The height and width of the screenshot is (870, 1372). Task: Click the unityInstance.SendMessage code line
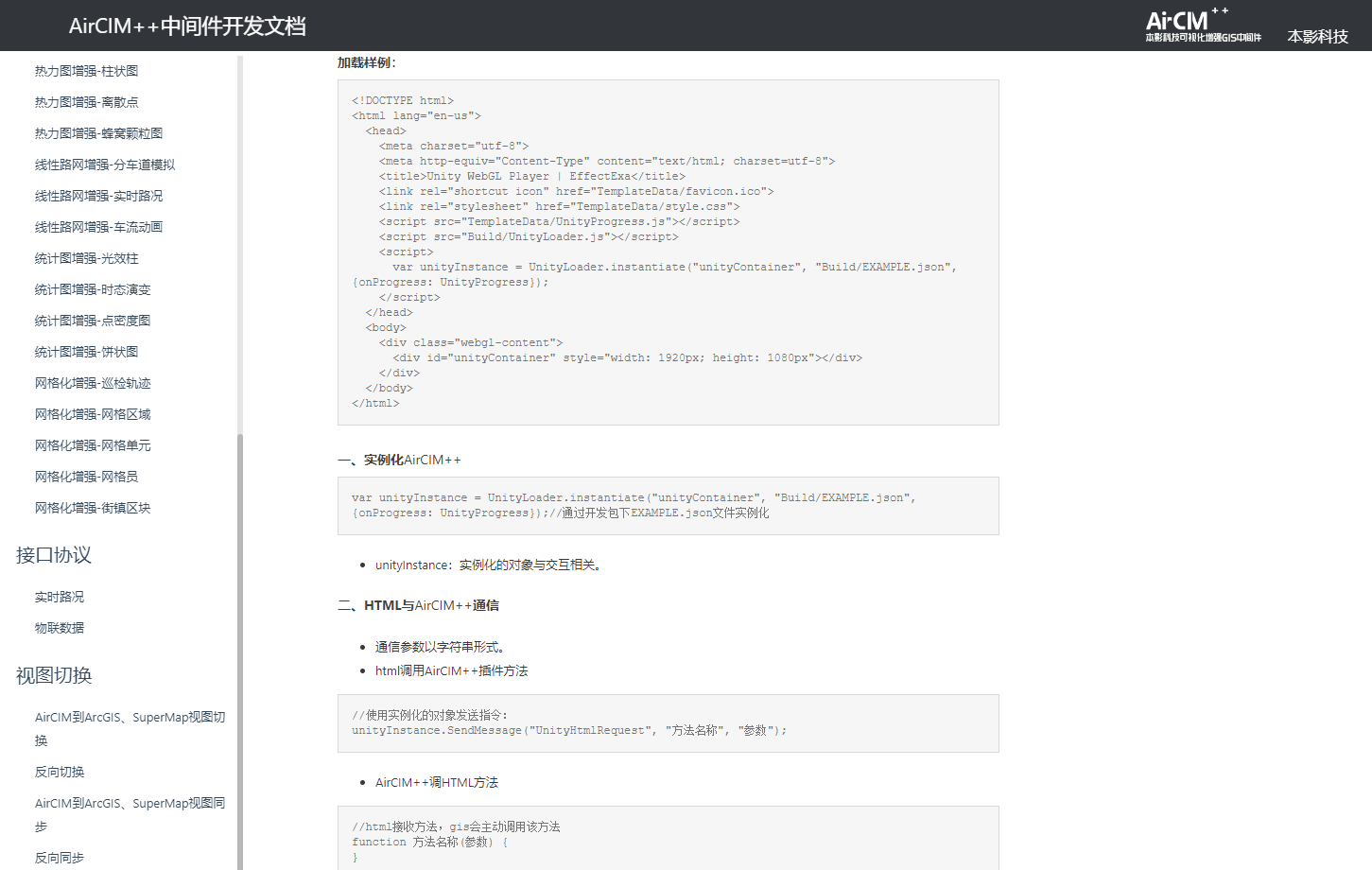[569, 730]
